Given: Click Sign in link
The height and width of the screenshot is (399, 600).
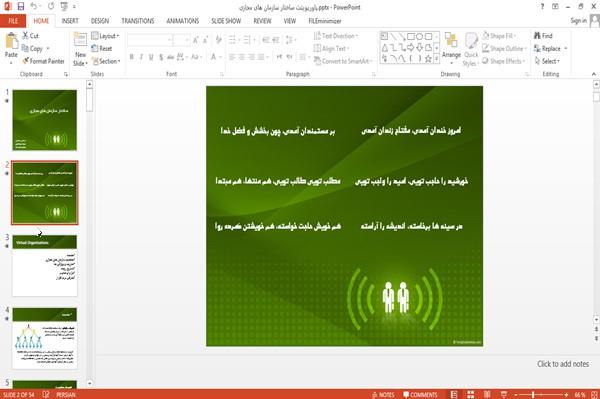Looking at the screenshot, I should (578, 21).
